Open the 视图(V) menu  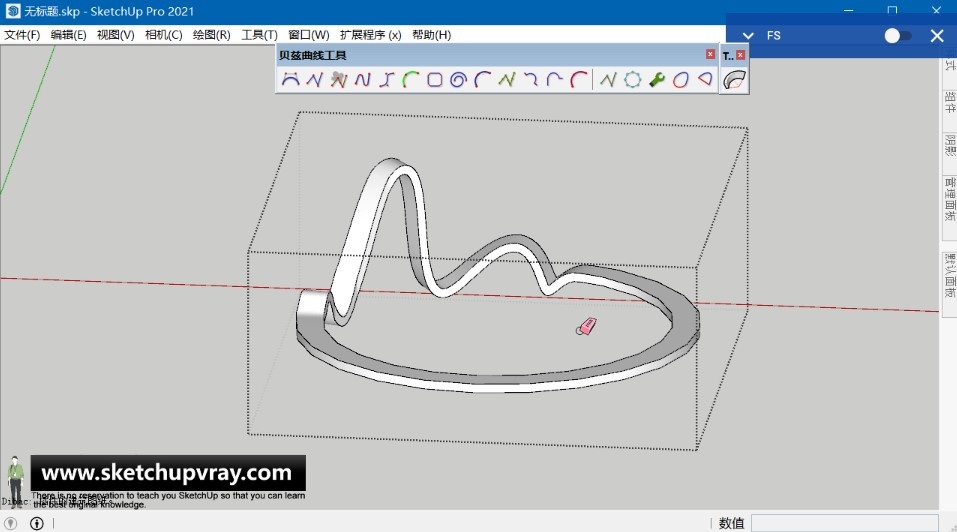pyautogui.click(x=115, y=35)
